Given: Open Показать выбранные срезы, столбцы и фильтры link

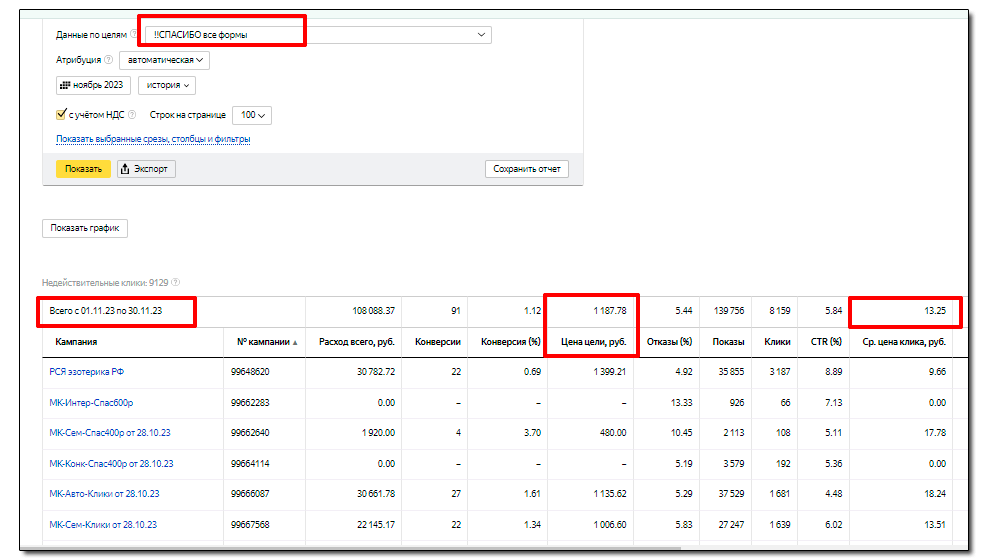Looking at the screenshot, I should click(x=153, y=139).
